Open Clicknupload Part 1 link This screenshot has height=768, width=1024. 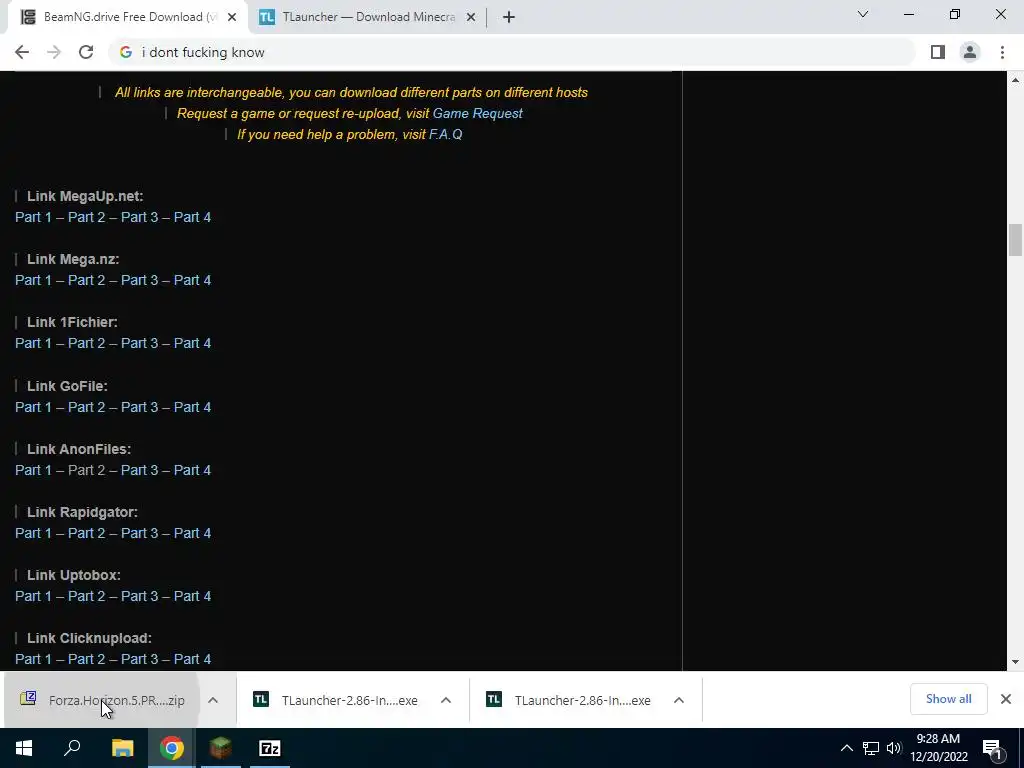[33, 659]
